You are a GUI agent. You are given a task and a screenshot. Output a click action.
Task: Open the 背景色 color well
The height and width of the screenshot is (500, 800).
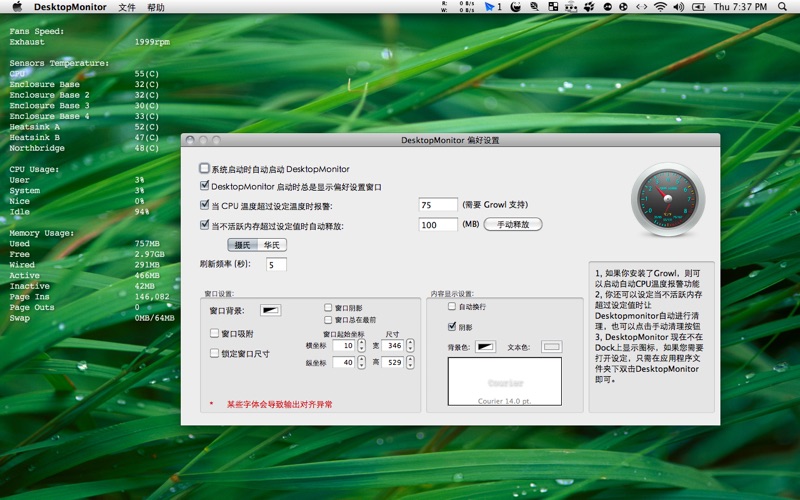(x=485, y=347)
